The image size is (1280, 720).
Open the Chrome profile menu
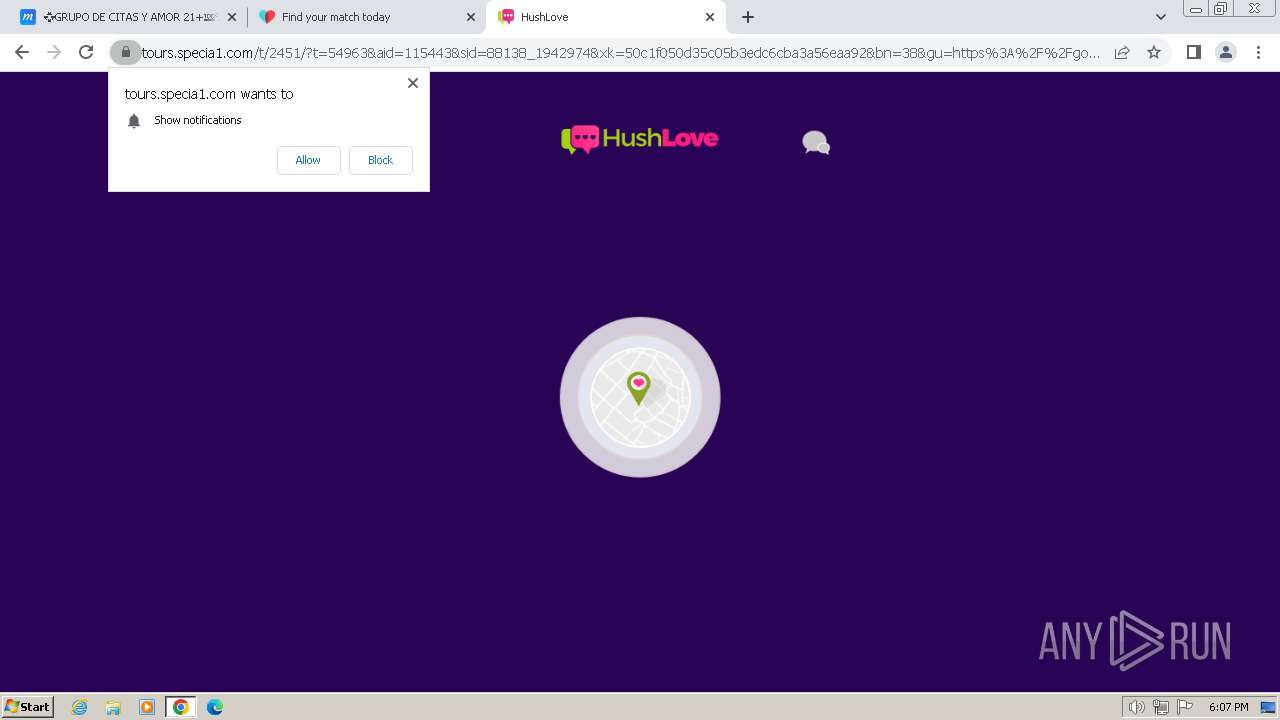[1225, 52]
